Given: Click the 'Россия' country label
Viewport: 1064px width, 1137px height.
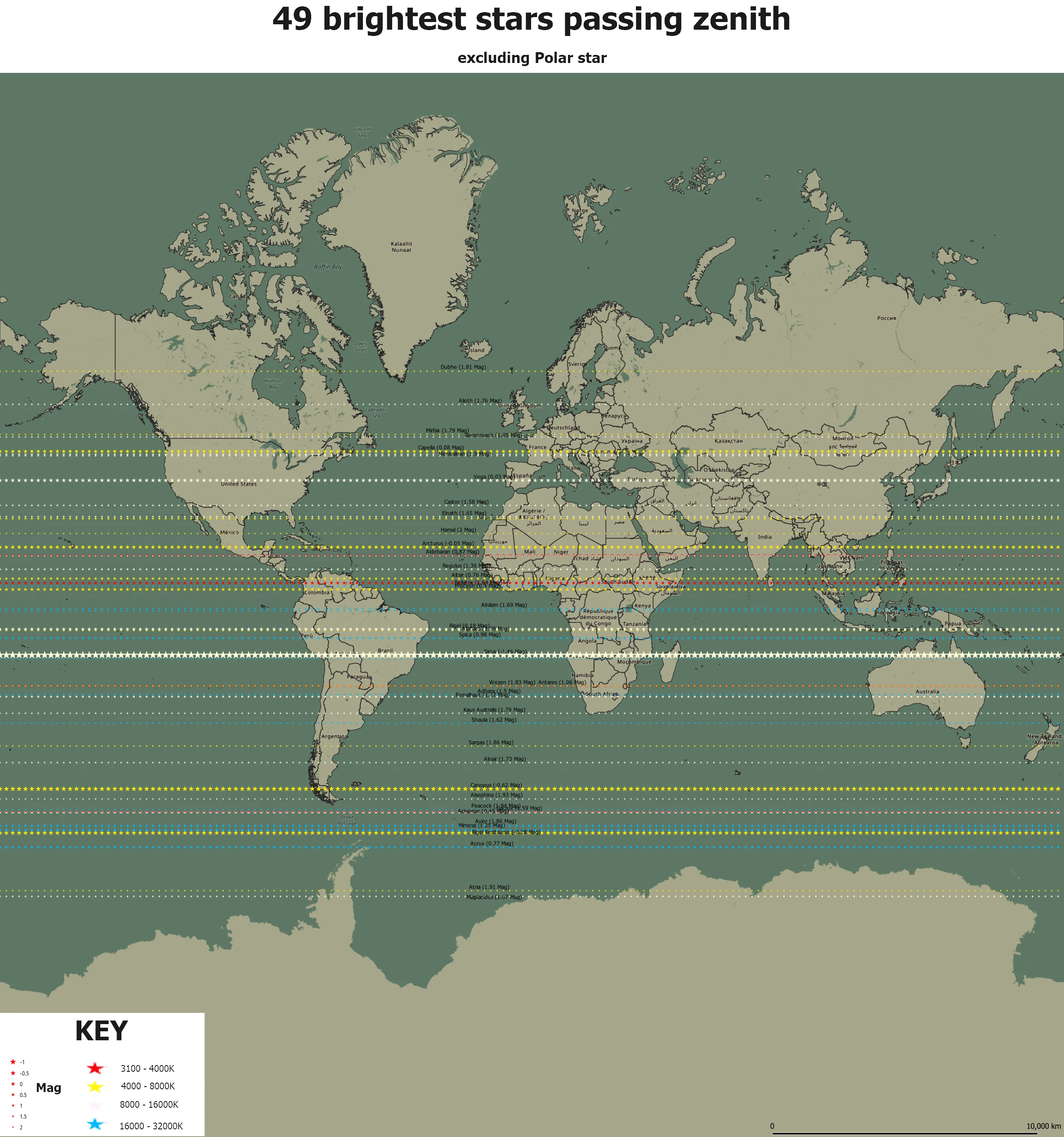Looking at the screenshot, I should 886,318.
